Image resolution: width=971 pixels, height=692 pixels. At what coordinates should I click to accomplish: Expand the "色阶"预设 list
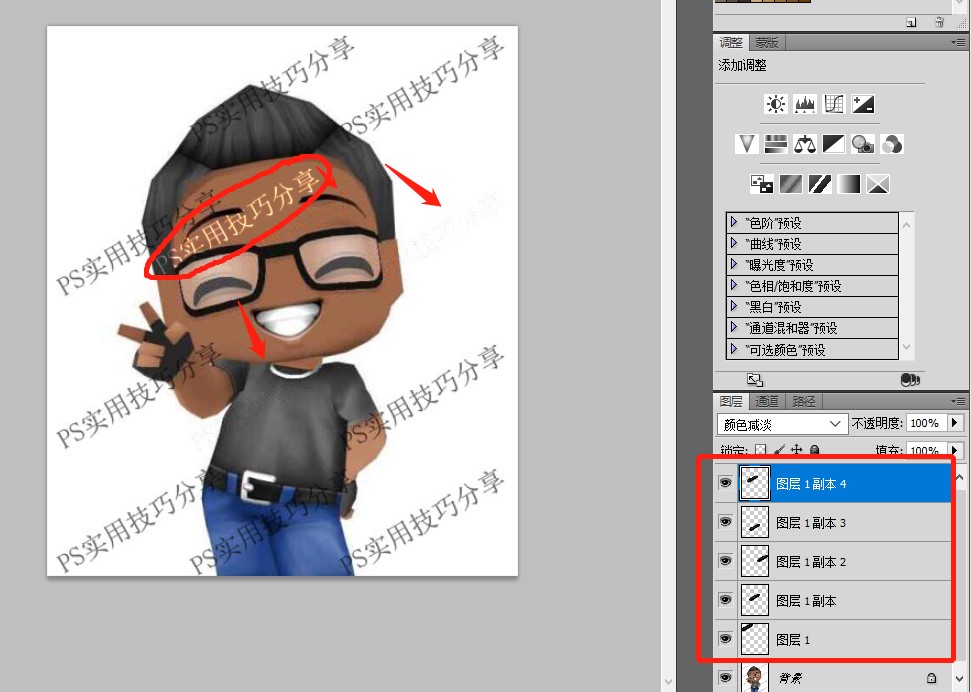tap(734, 222)
